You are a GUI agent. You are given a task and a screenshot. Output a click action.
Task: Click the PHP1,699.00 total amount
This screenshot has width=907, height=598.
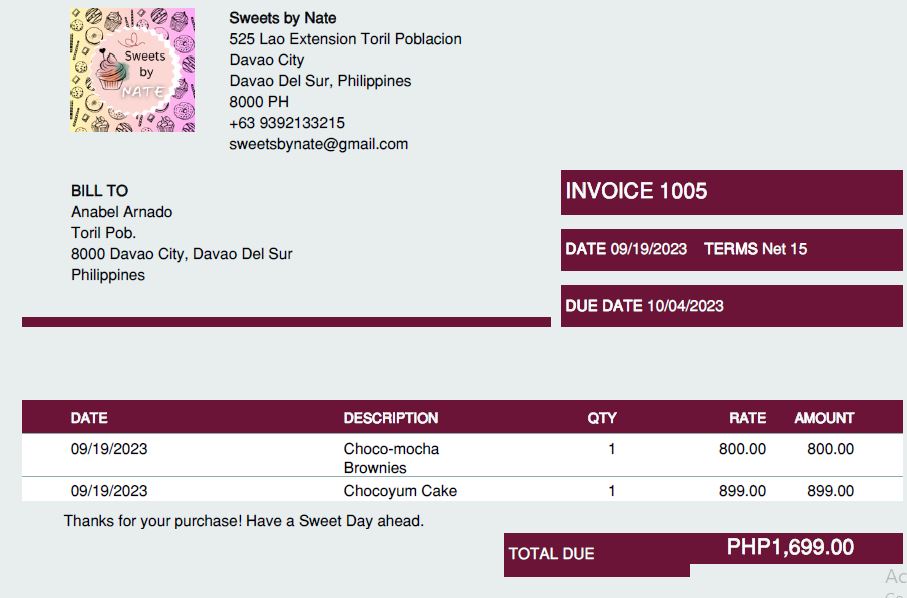pos(790,547)
